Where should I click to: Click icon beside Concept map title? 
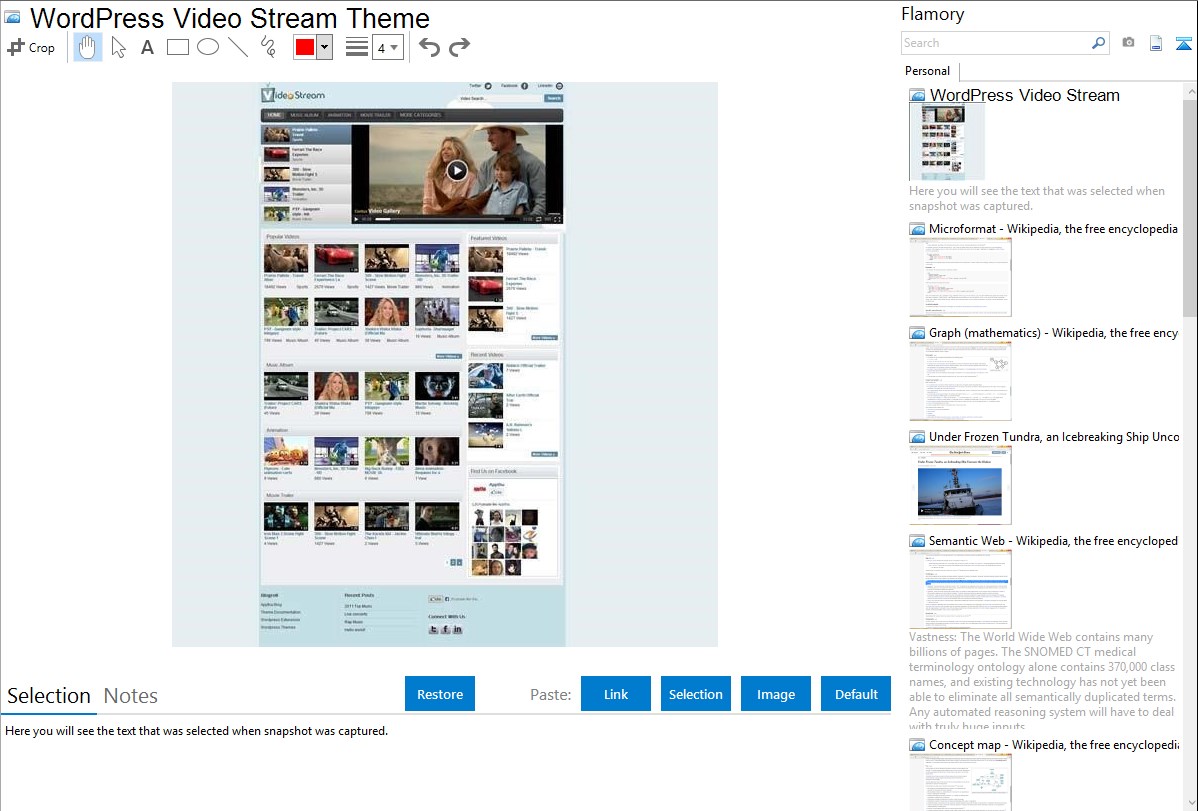coord(917,745)
